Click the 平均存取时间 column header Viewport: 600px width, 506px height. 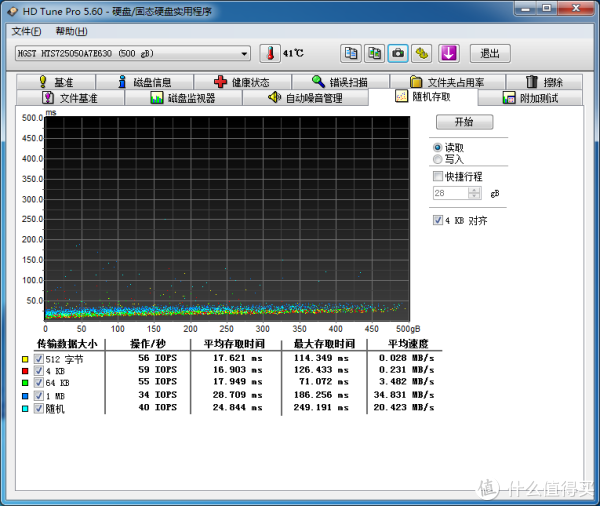click(234, 344)
